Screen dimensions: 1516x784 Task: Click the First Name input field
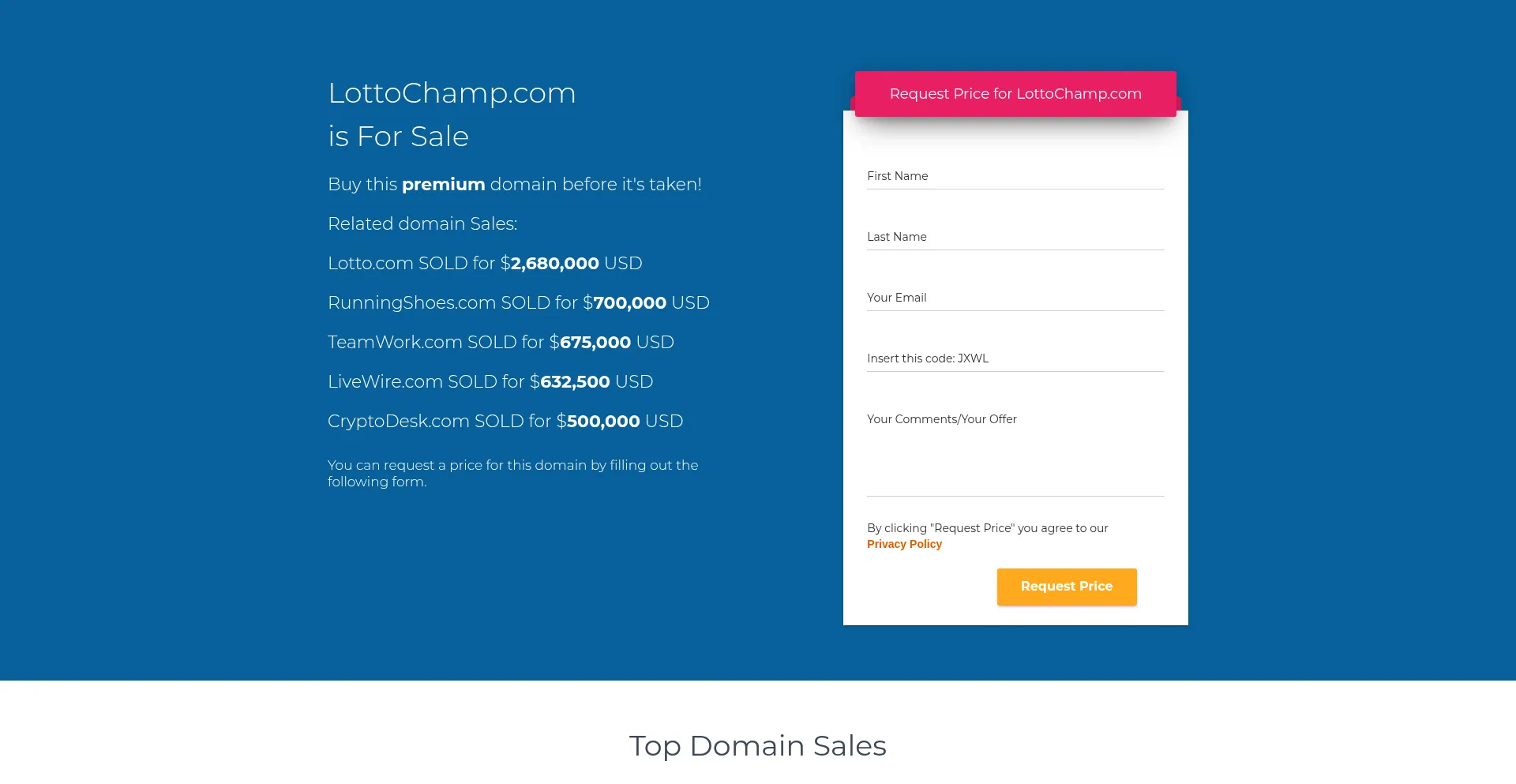1015,176
